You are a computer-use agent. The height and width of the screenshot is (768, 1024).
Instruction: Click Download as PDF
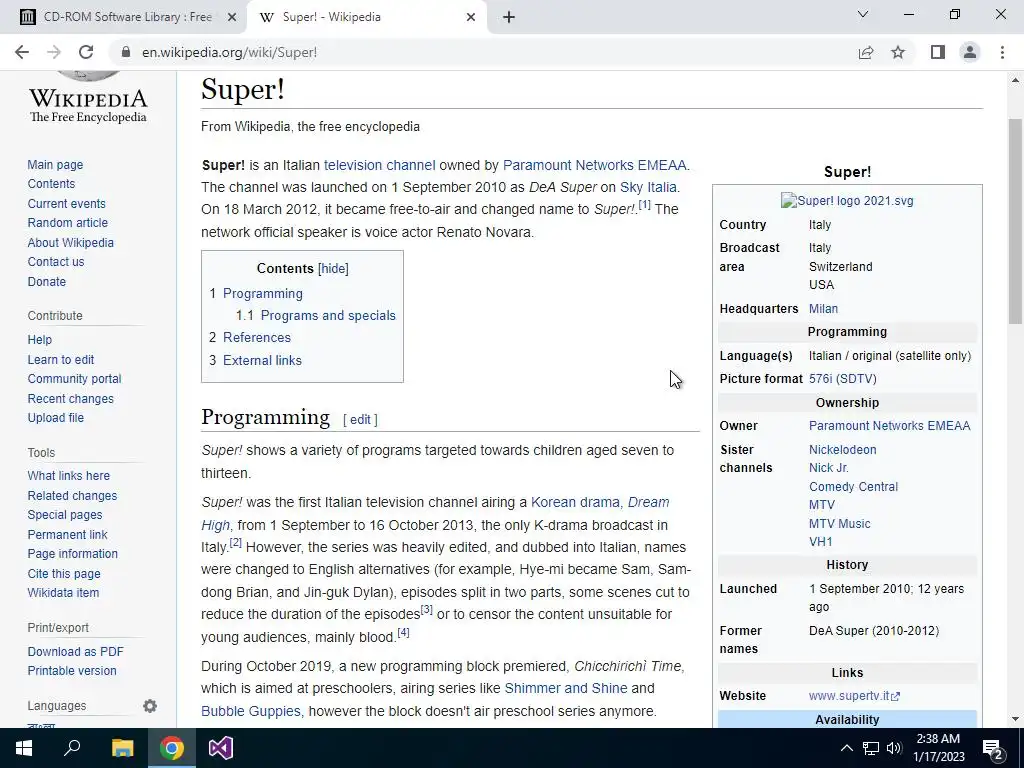(75, 652)
